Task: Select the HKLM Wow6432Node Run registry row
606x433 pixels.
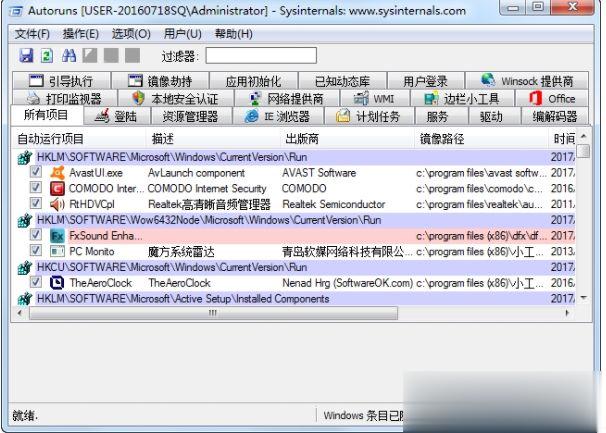Action: (294, 220)
